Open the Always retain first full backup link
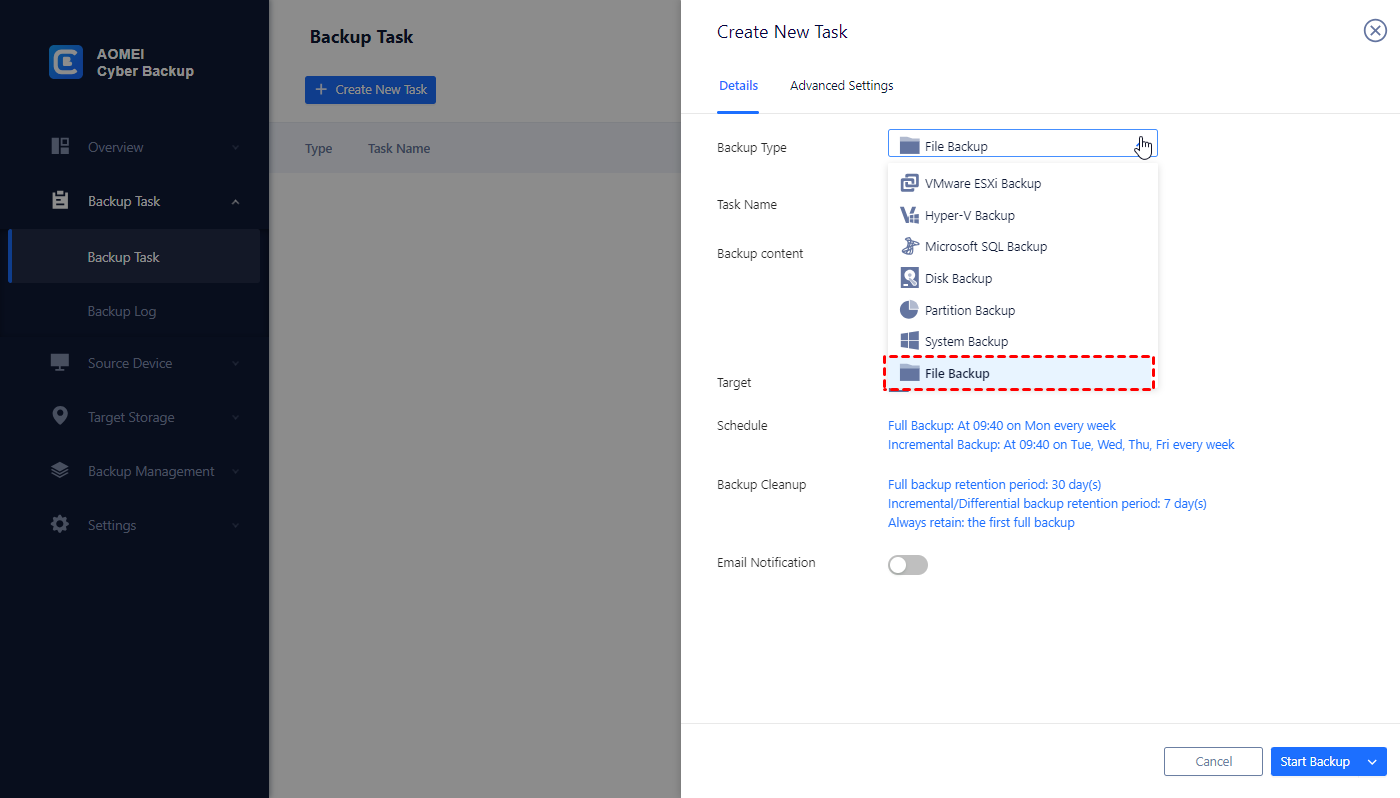This screenshot has width=1400, height=798. click(x=981, y=523)
